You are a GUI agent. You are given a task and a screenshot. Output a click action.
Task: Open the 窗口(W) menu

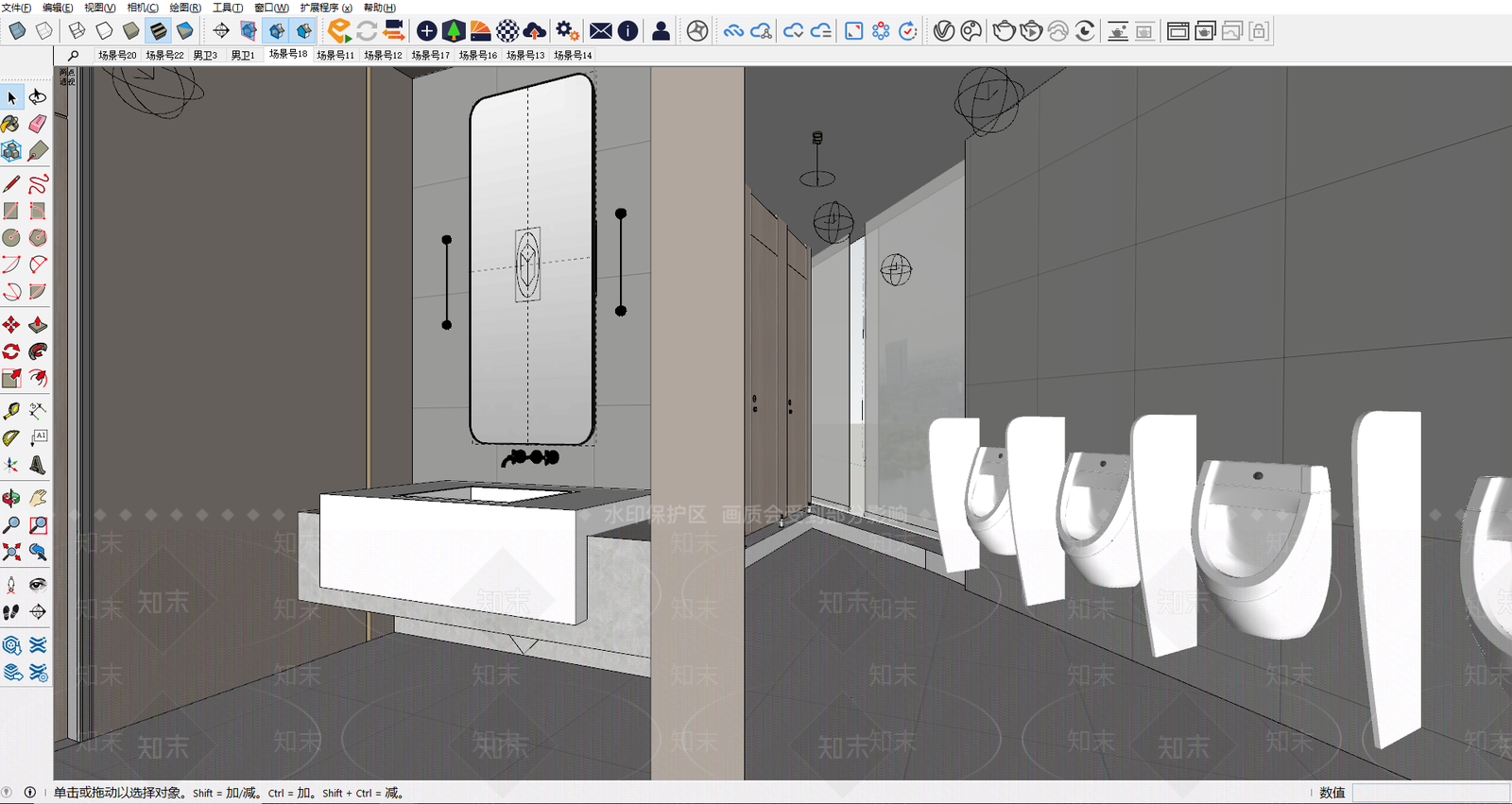tap(271, 8)
